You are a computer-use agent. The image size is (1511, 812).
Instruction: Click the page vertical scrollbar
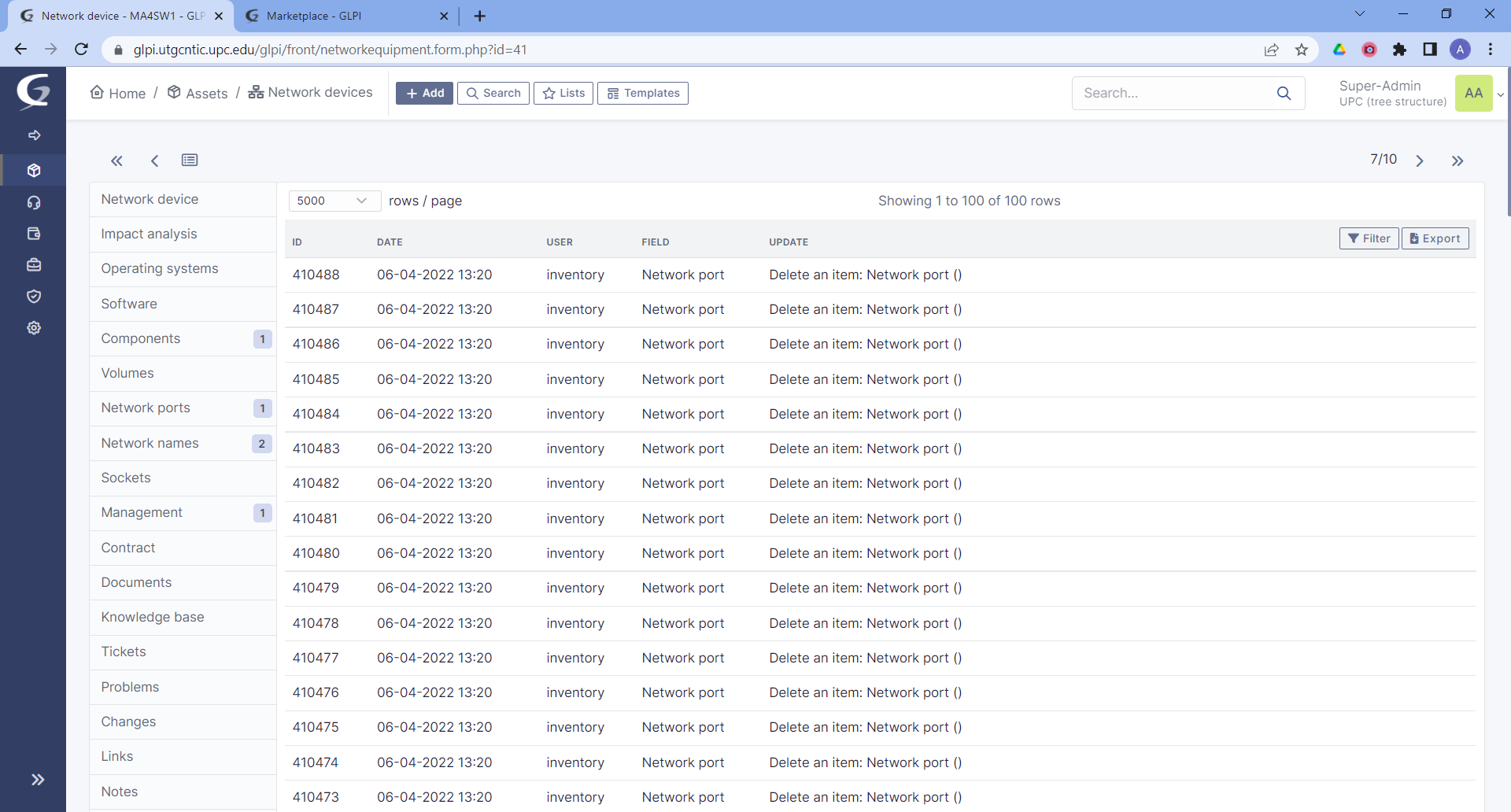click(1508, 142)
